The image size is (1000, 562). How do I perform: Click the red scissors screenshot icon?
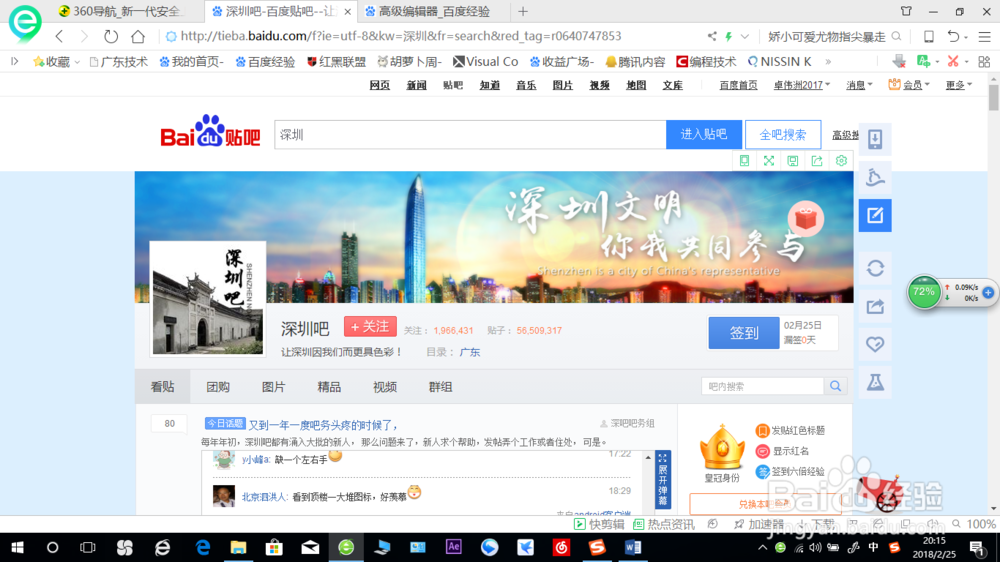pos(953,61)
